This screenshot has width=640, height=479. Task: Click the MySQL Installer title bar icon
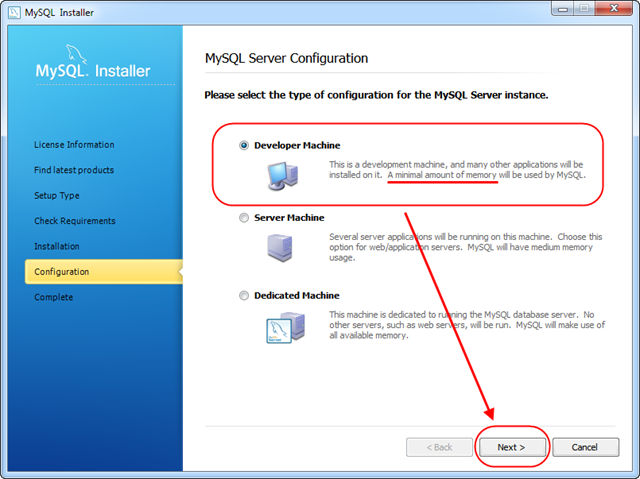14,12
